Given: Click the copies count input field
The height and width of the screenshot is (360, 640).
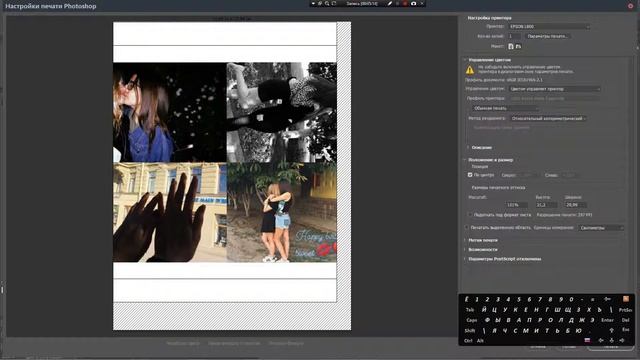Looking at the screenshot, I should (x=514, y=36).
